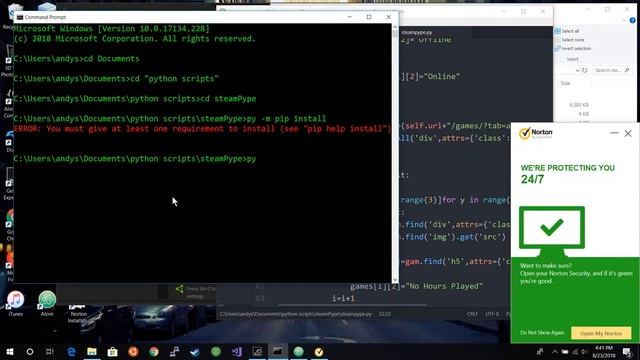Image resolution: width=640 pixels, height=360 pixels.
Task: Open Atom desktop shortcut
Action: 47,304
